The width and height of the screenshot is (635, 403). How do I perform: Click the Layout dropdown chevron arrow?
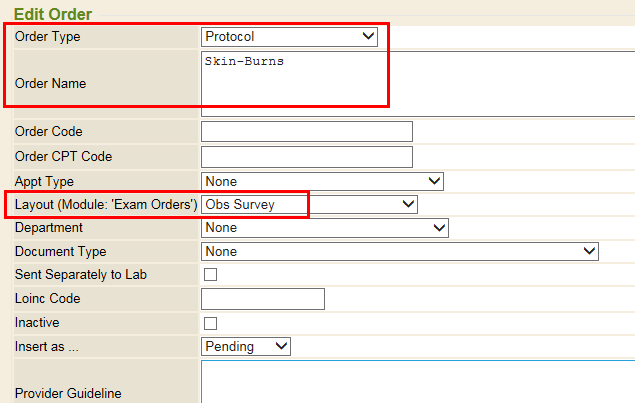click(x=408, y=204)
